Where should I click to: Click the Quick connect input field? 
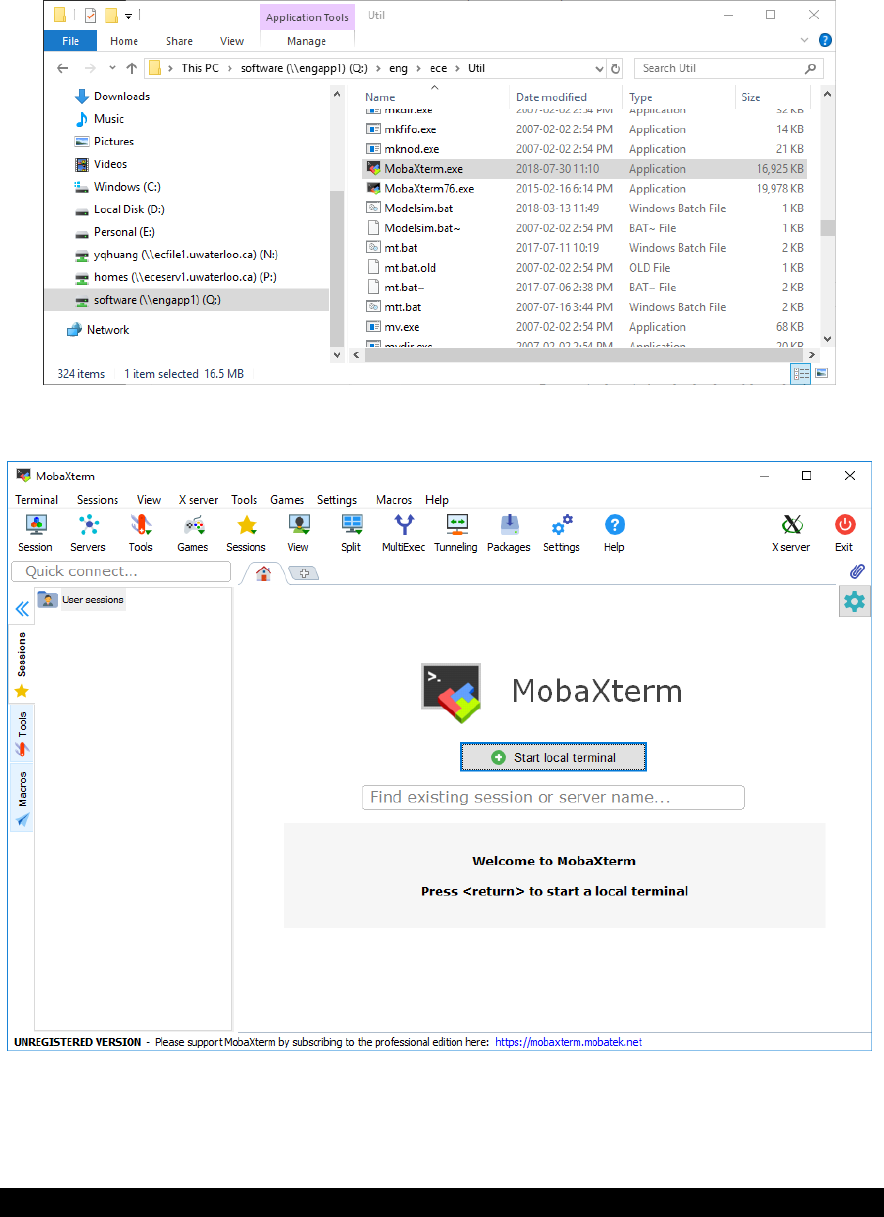pyautogui.click(x=121, y=572)
